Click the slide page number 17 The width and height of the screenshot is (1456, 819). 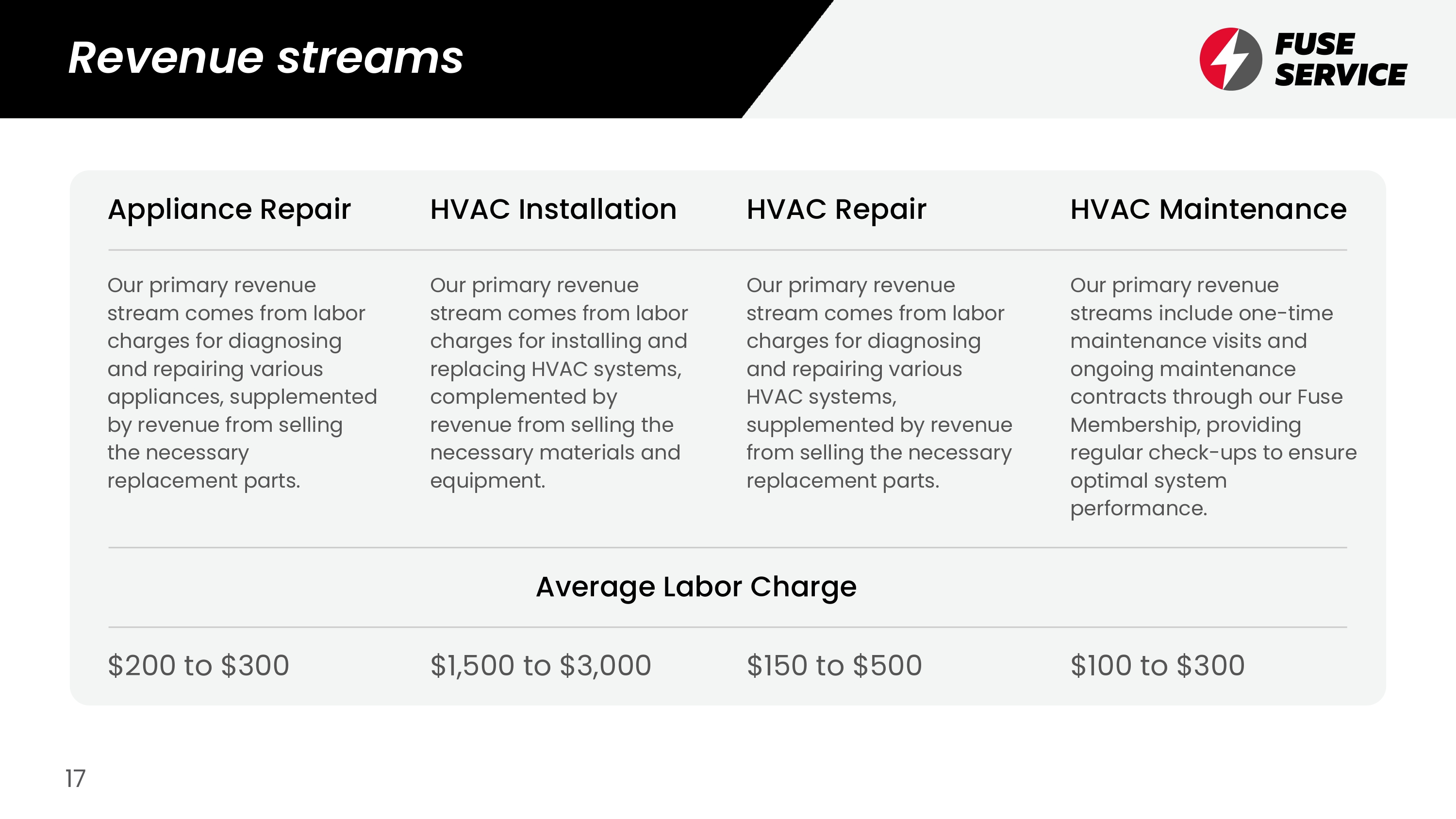pyautogui.click(x=75, y=778)
